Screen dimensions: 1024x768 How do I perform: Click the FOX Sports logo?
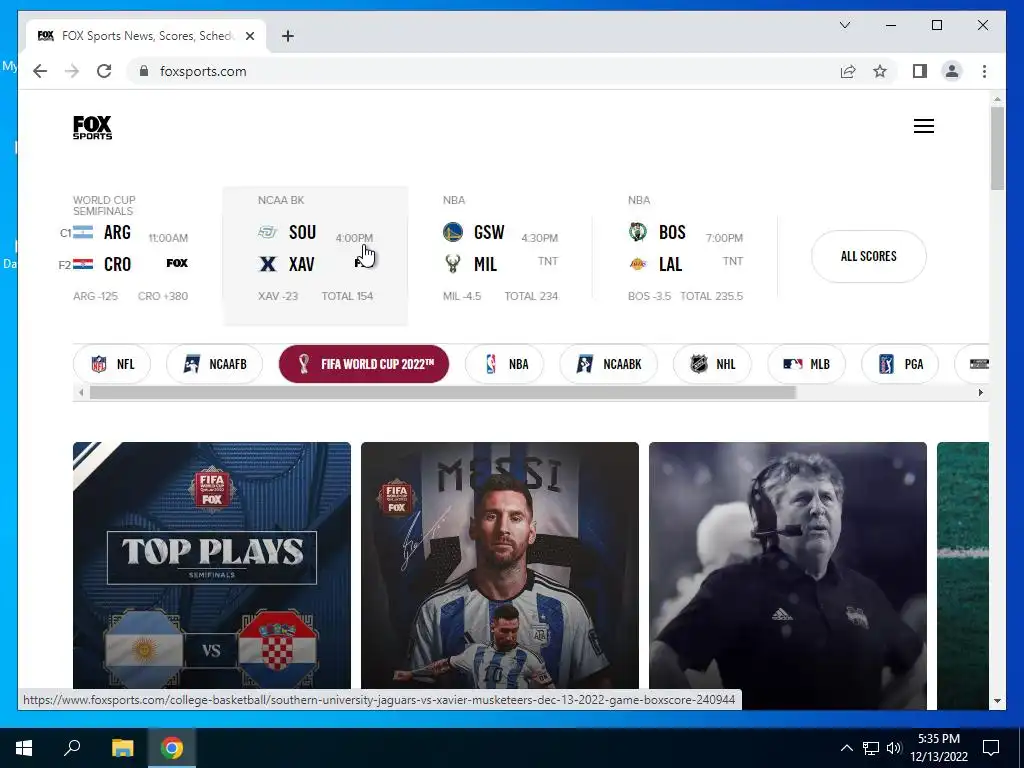(x=92, y=127)
